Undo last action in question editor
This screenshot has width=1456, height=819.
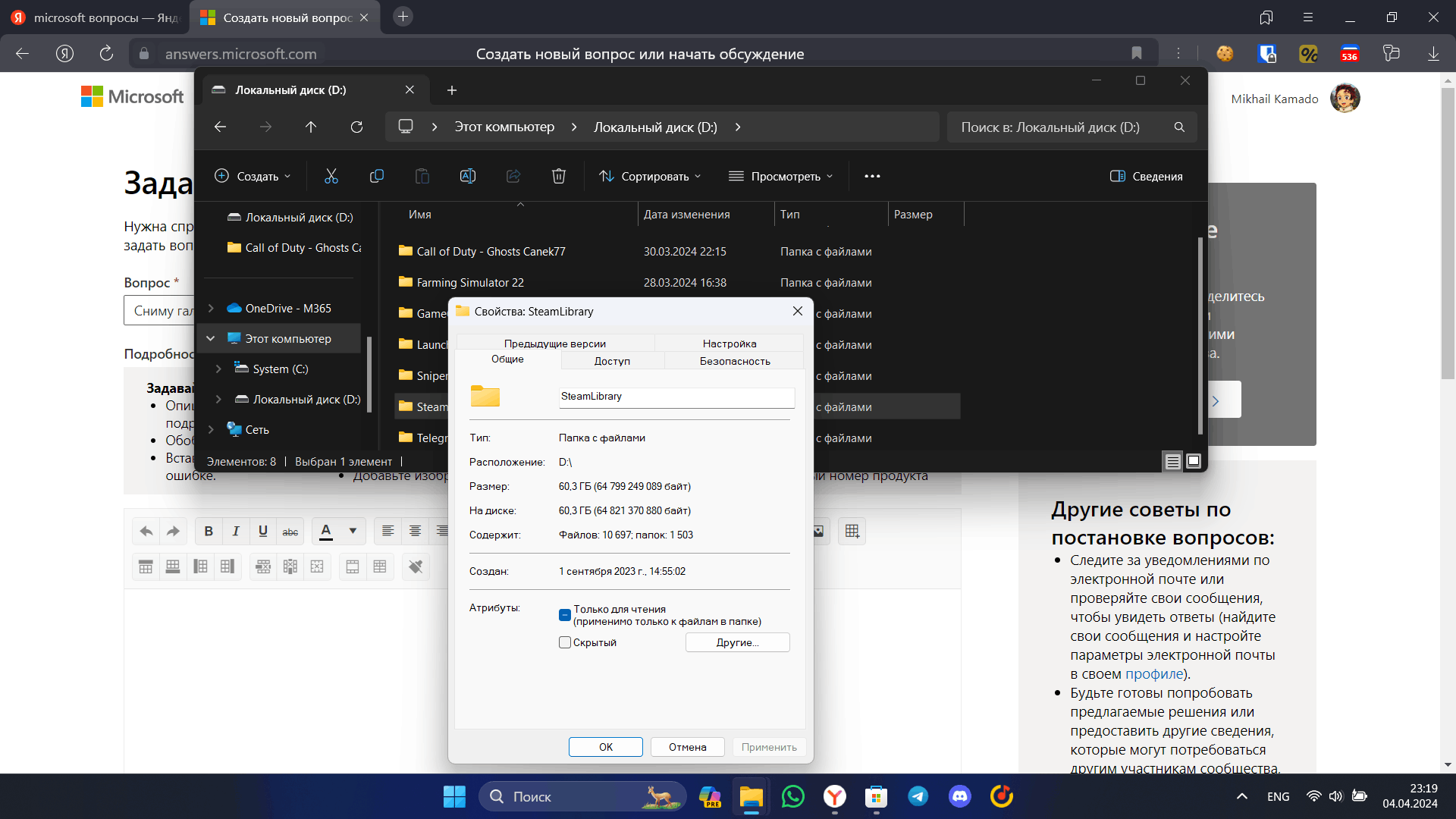tap(146, 531)
